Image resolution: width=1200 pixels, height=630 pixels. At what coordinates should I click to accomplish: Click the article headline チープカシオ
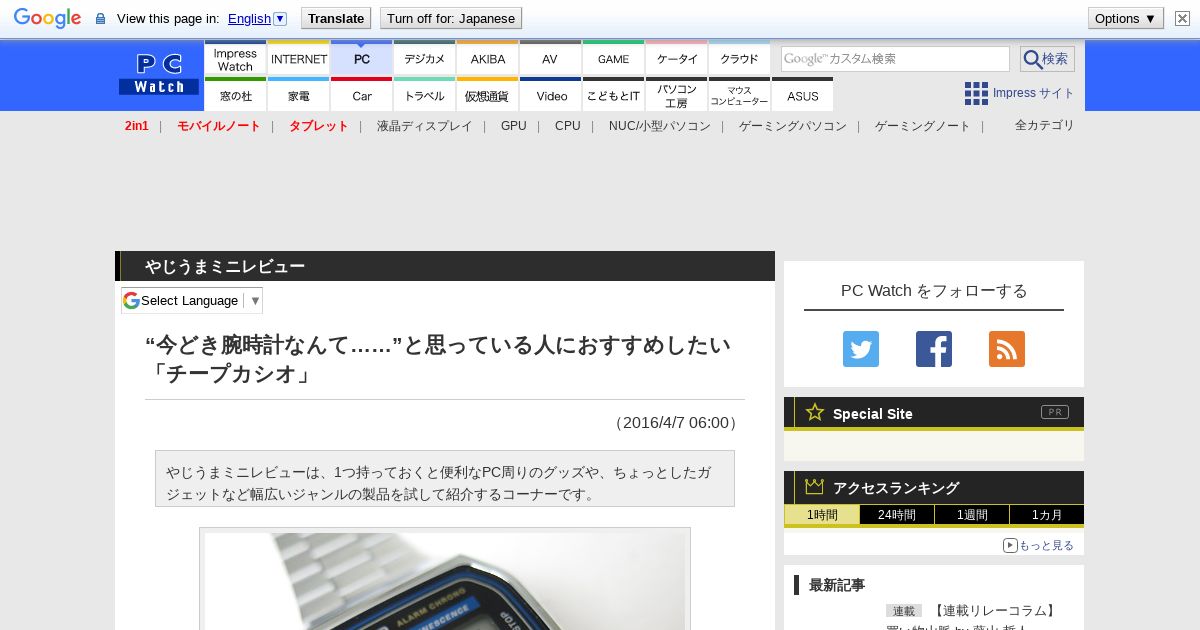click(x=438, y=359)
